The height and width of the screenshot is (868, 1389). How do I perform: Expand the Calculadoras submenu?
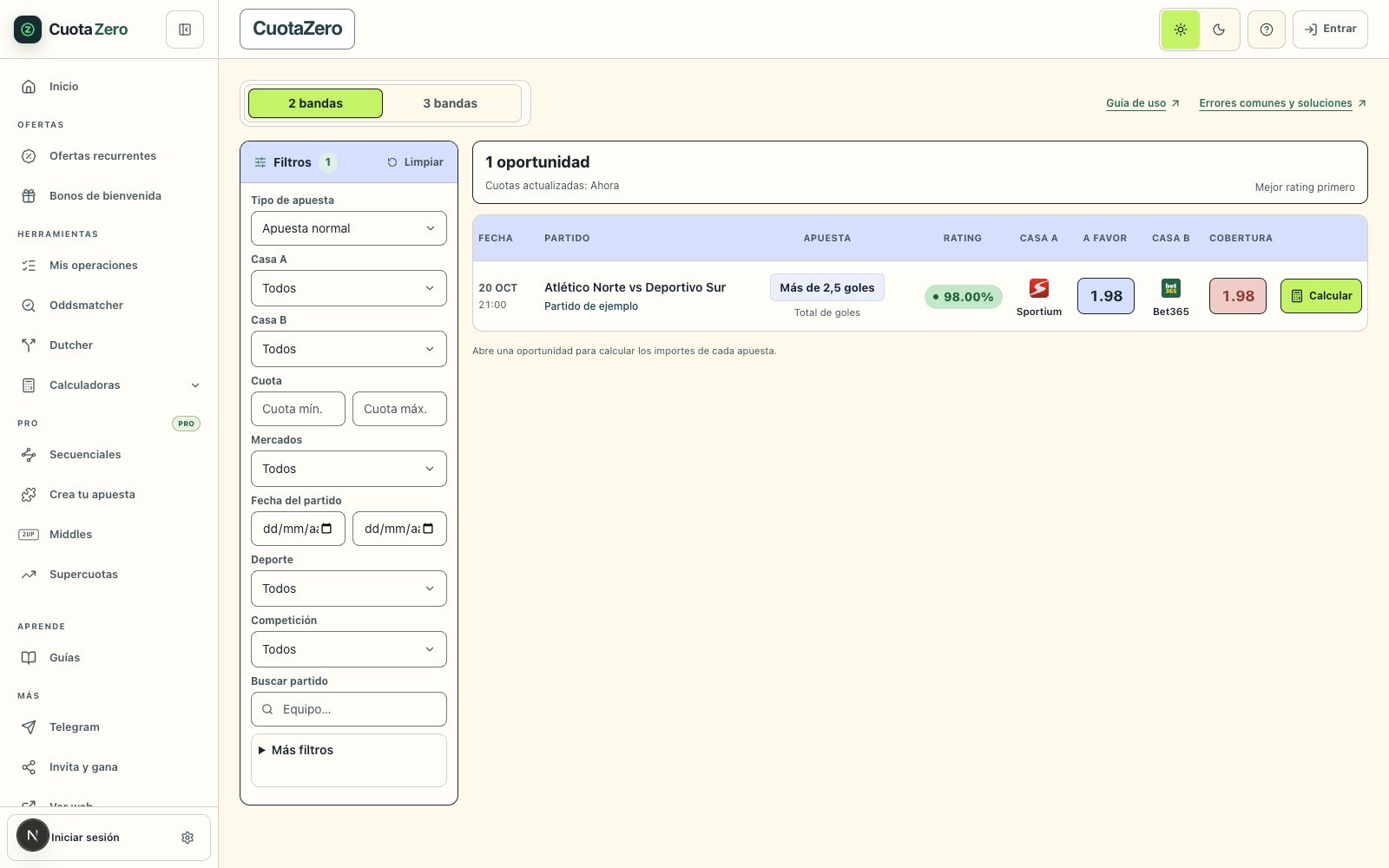coord(109,385)
